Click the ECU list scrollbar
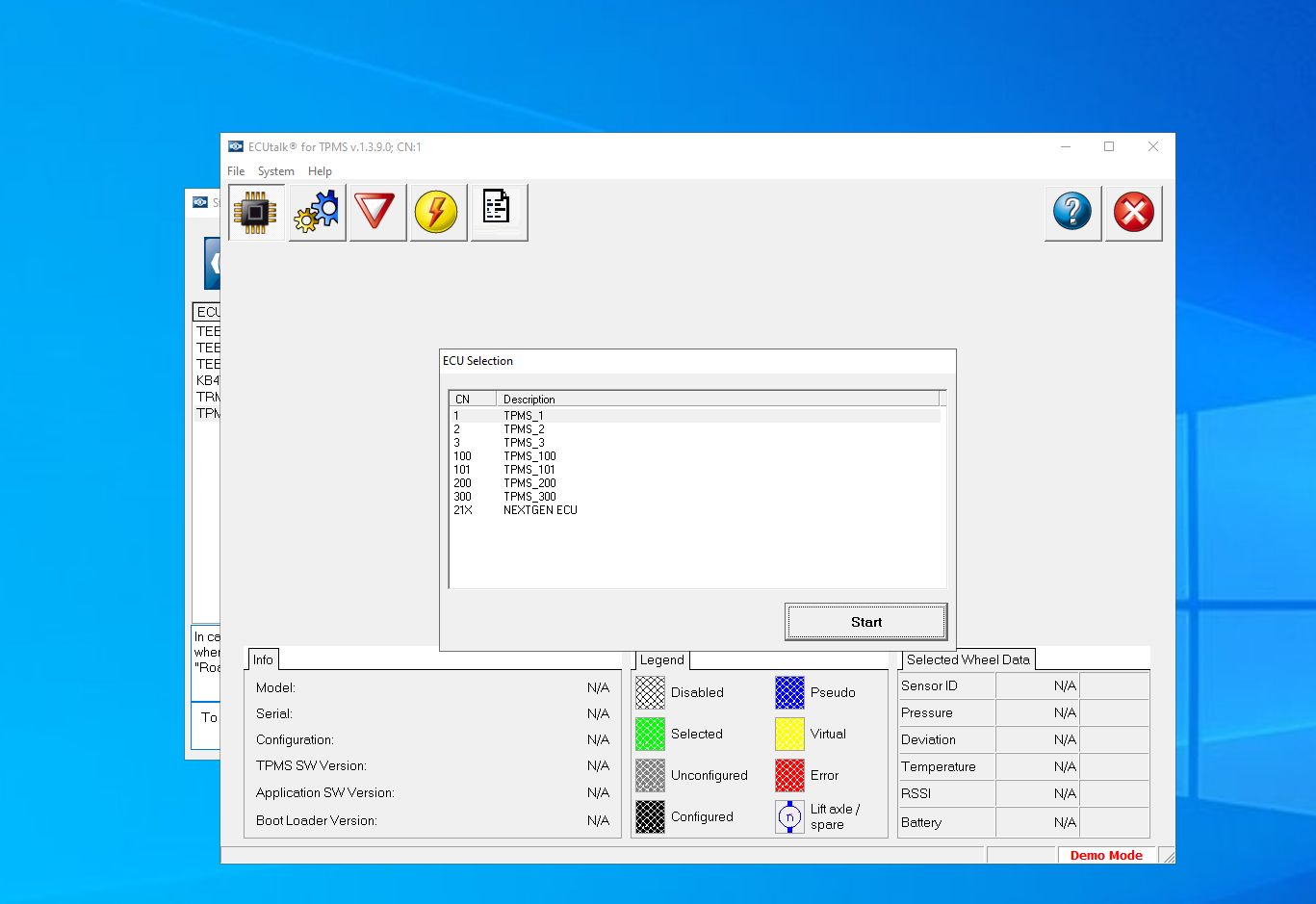1316x904 pixels. [942, 491]
